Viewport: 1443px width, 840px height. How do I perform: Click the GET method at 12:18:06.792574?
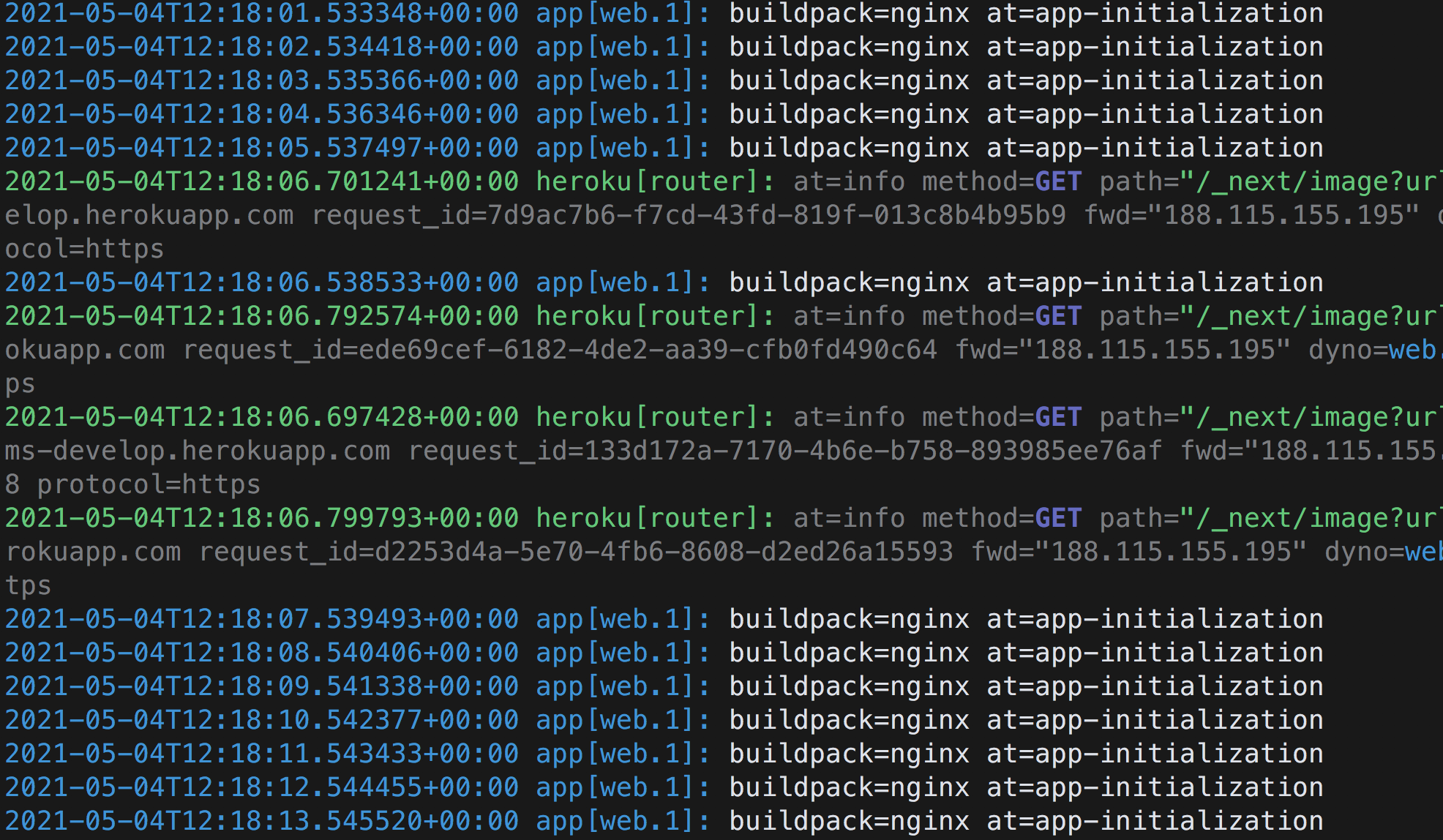coord(1057,316)
